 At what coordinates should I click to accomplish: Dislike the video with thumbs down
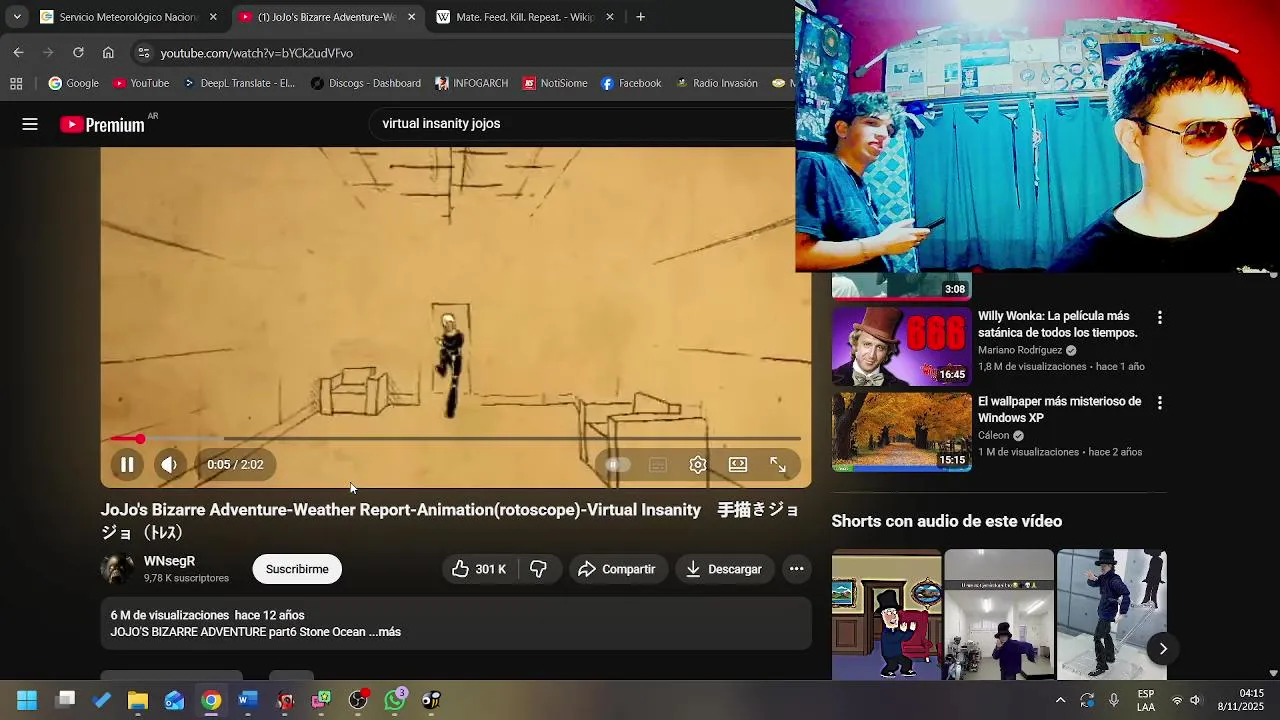[538, 569]
